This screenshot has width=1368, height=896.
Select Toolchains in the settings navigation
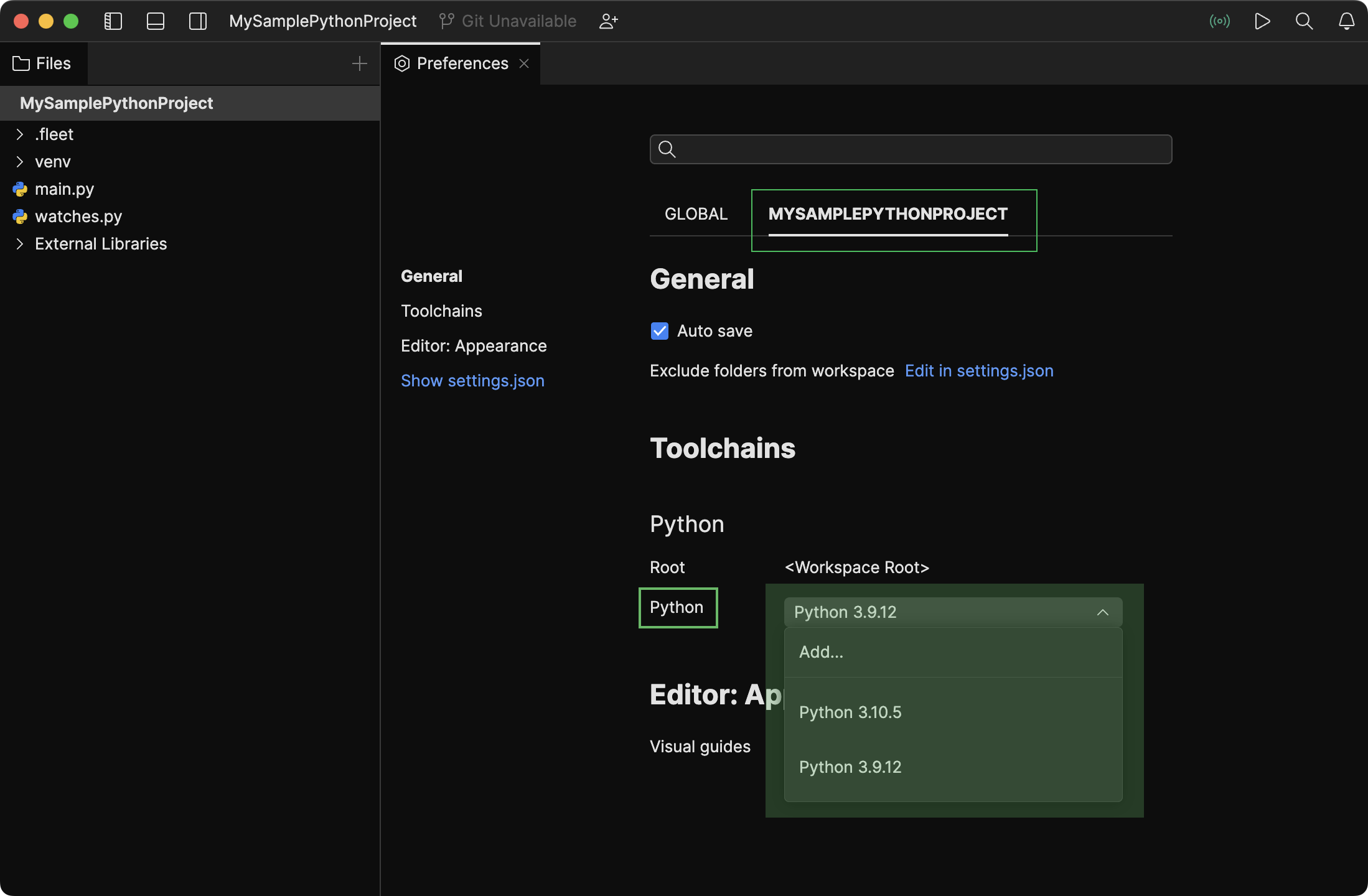pyautogui.click(x=441, y=310)
